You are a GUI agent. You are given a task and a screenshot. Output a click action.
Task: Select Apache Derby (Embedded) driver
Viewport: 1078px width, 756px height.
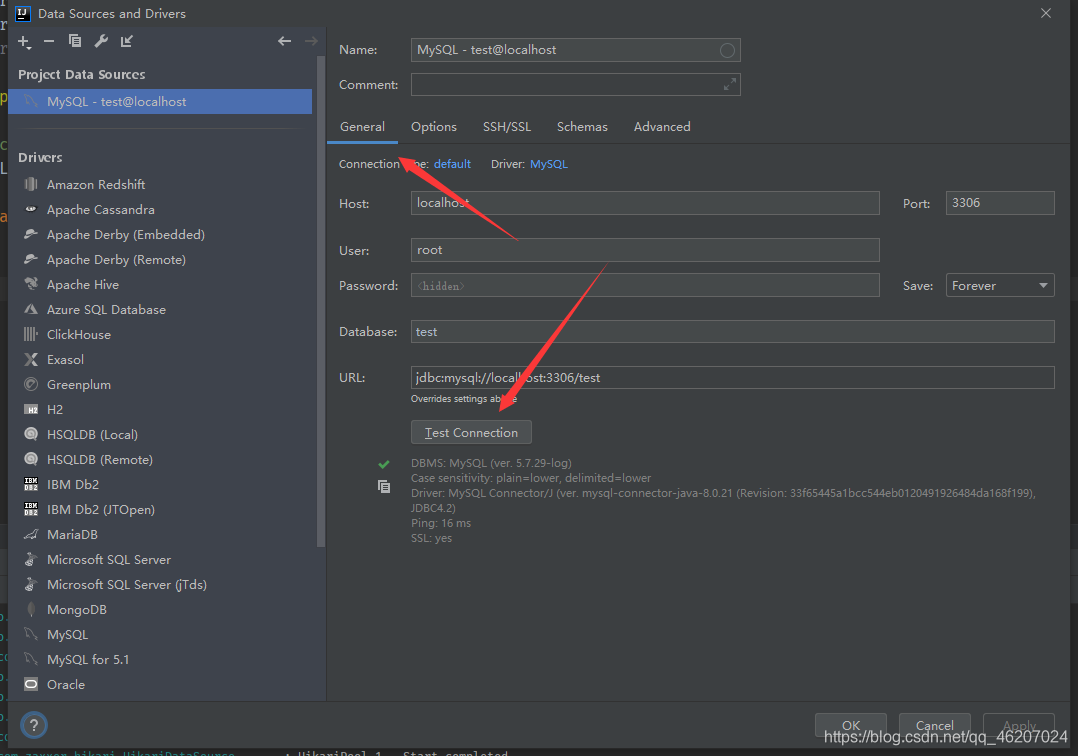(x=125, y=234)
